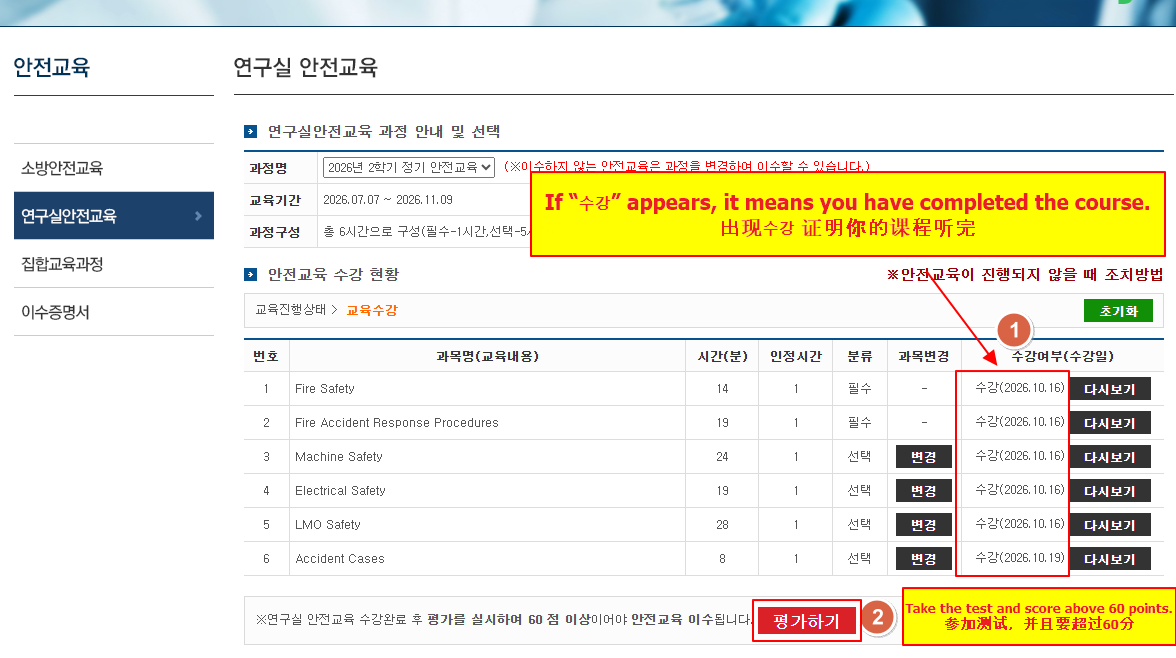1176x658 pixels.
Task: Click 변경 for Accident Cases
Action: [x=923, y=559]
